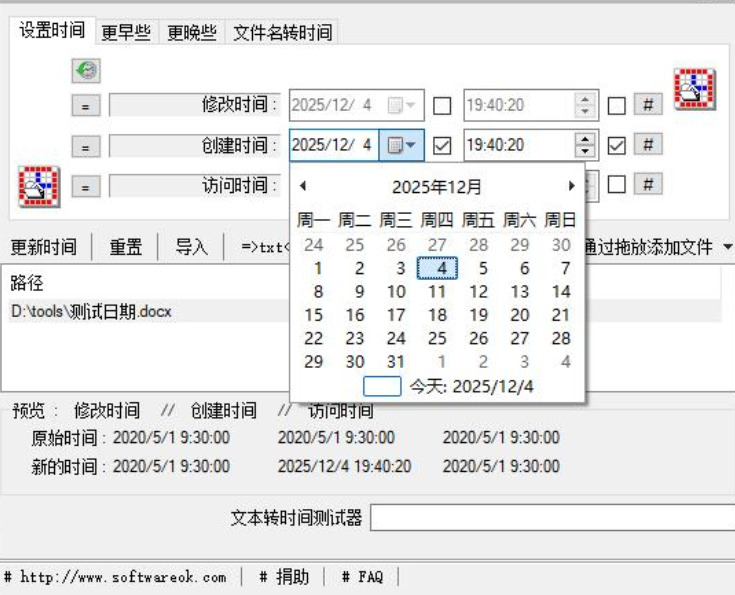Click the # 捐助 status bar link

(x=284, y=577)
